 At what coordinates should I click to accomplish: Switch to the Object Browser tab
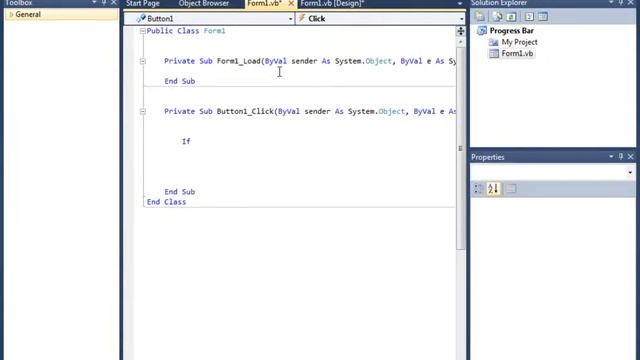204,3
